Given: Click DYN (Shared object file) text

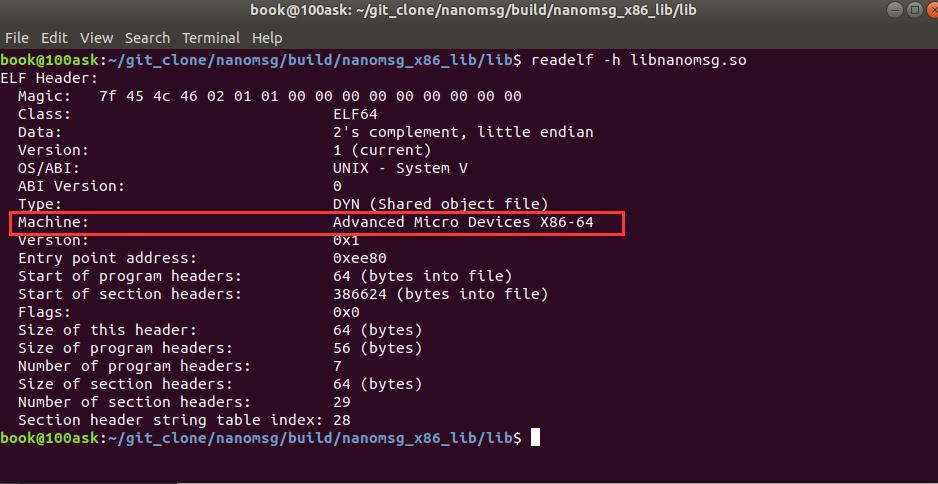Looking at the screenshot, I should pos(440,205).
